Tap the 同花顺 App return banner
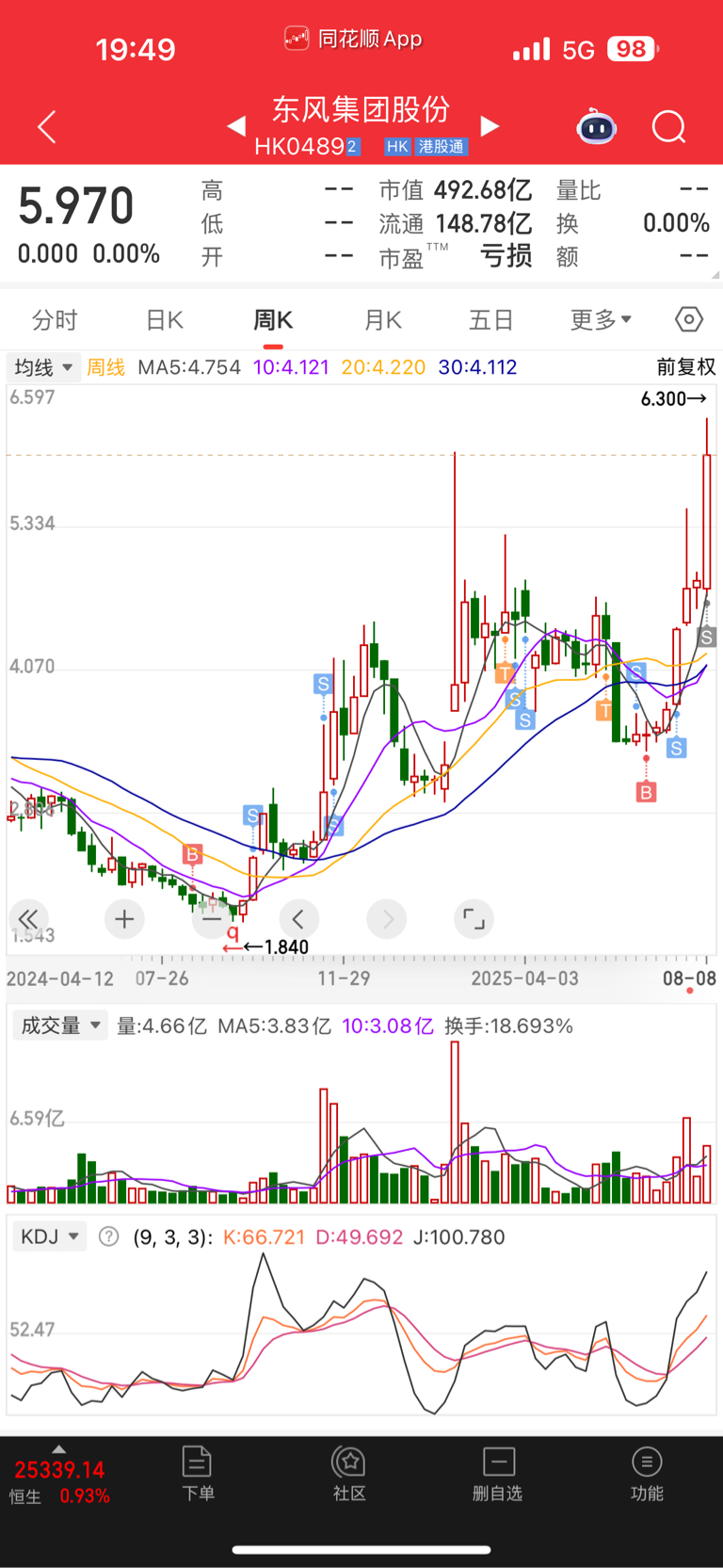Viewport: 723px width, 1568px height. click(353, 39)
